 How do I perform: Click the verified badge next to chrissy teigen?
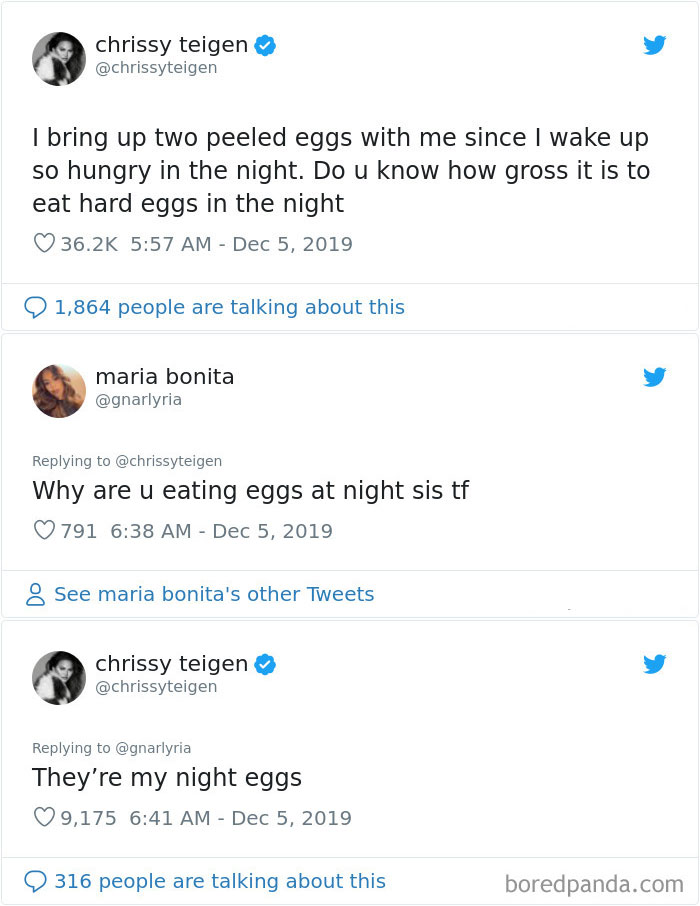click(x=263, y=44)
